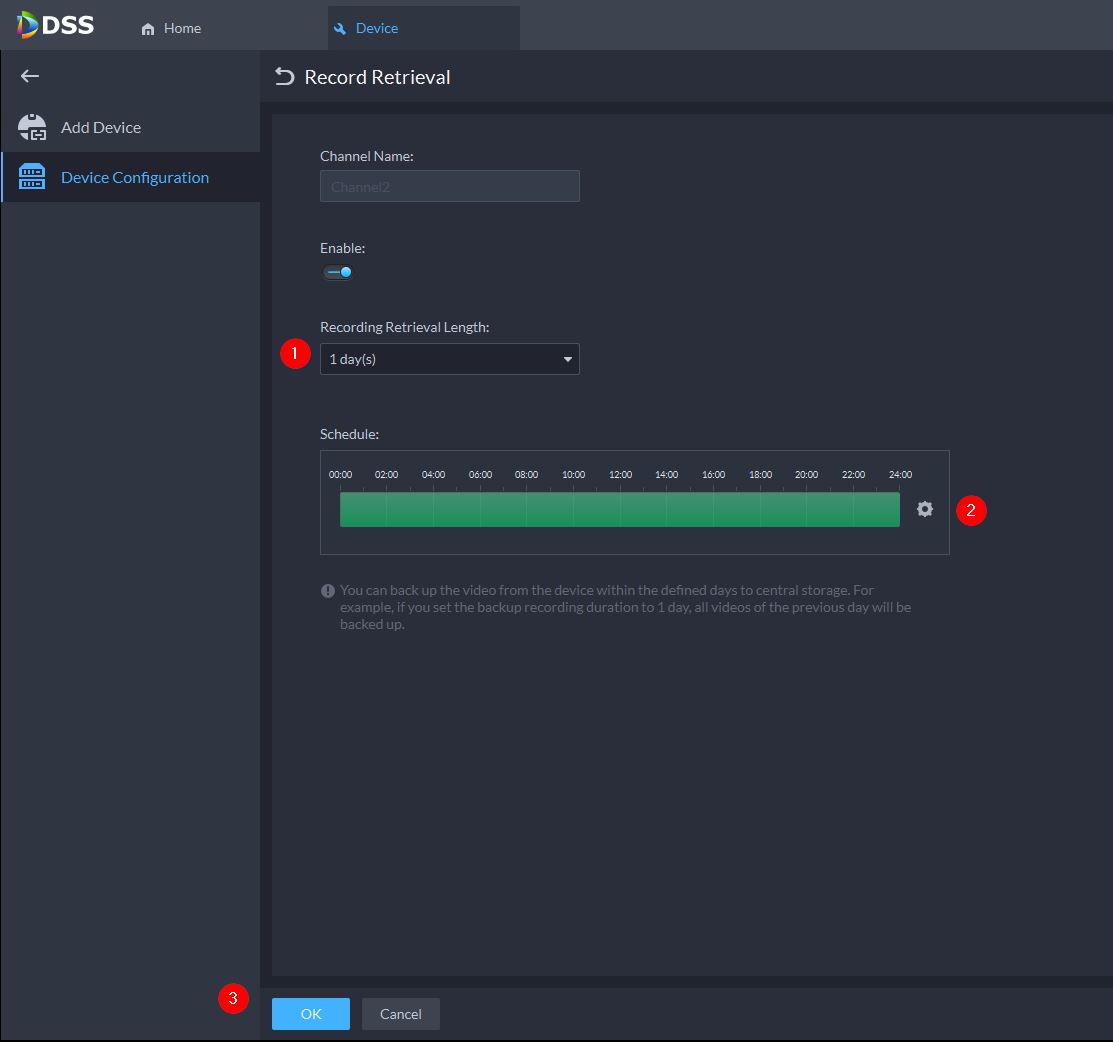Viewport: 1113px width, 1042px height.
Task: Click the Device Configuration icon
Action: point(32,177)
